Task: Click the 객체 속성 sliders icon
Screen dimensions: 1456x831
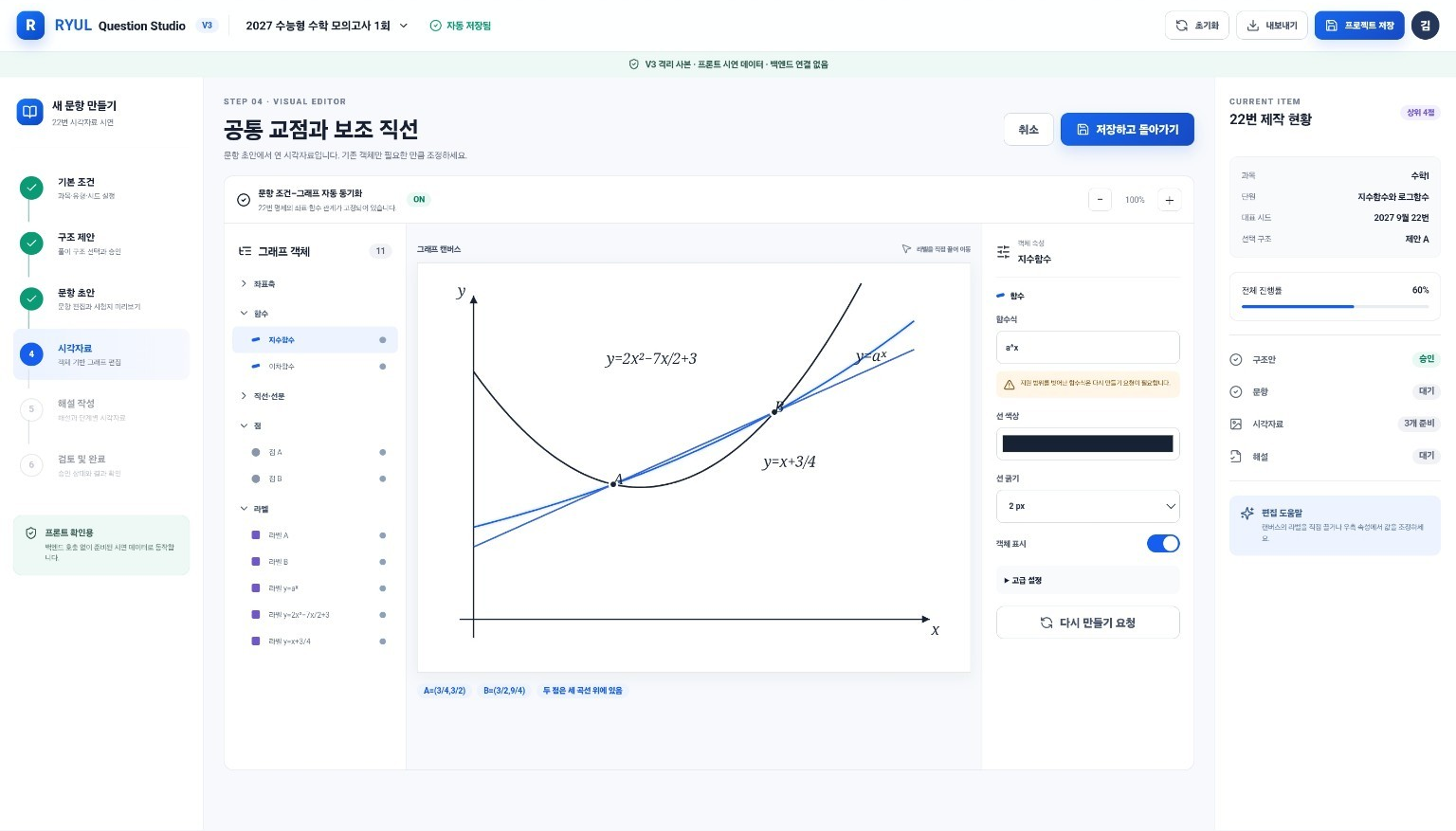Action: pyautogui.click(x=1003, y=251)
